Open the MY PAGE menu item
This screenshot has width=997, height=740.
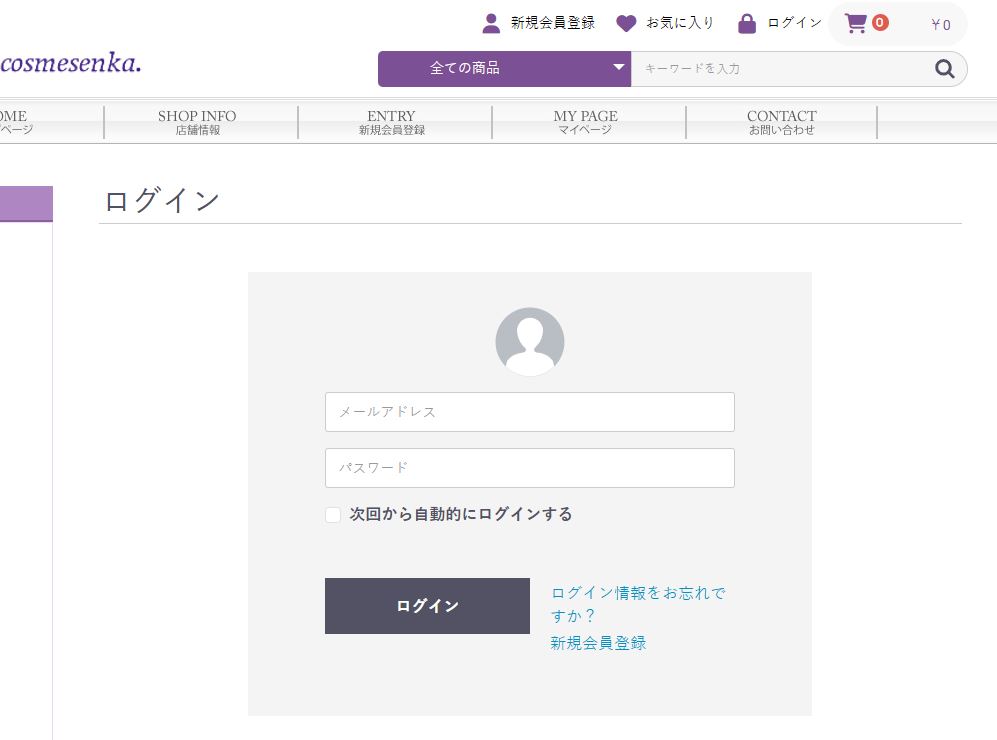(585, 122)
